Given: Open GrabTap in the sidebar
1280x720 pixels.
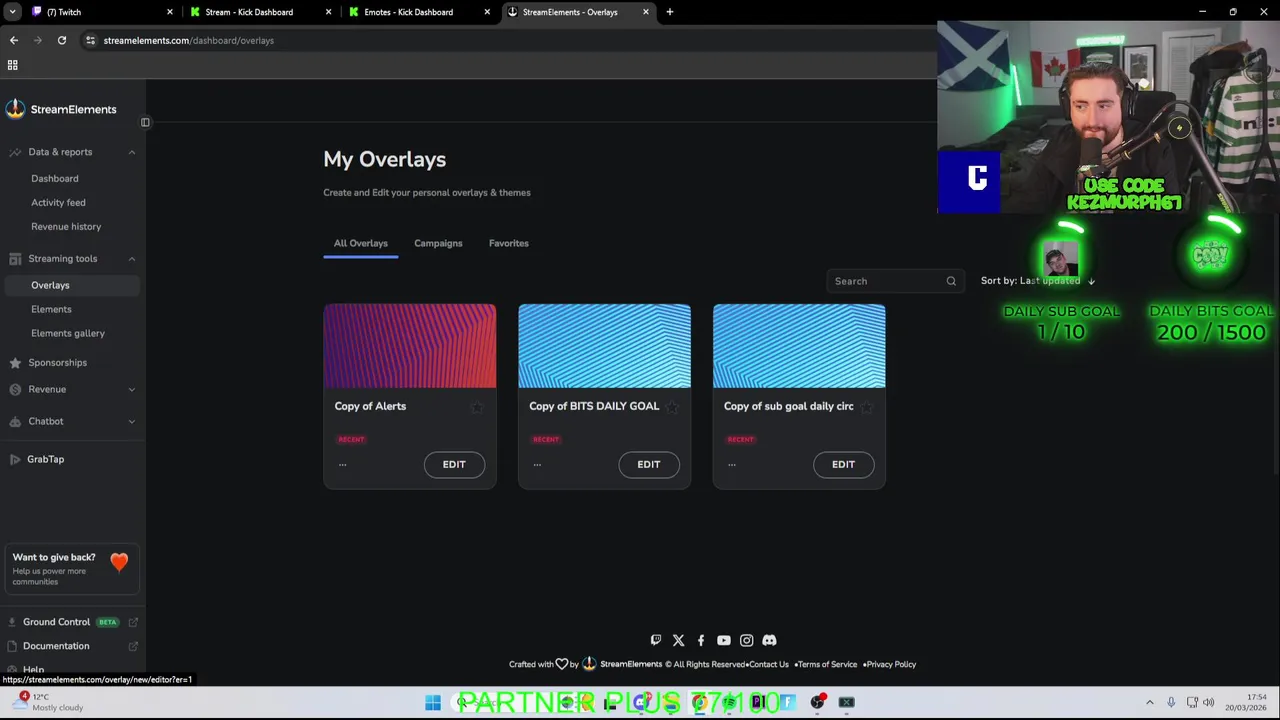Looking at the screenshot, I should 45,460.
